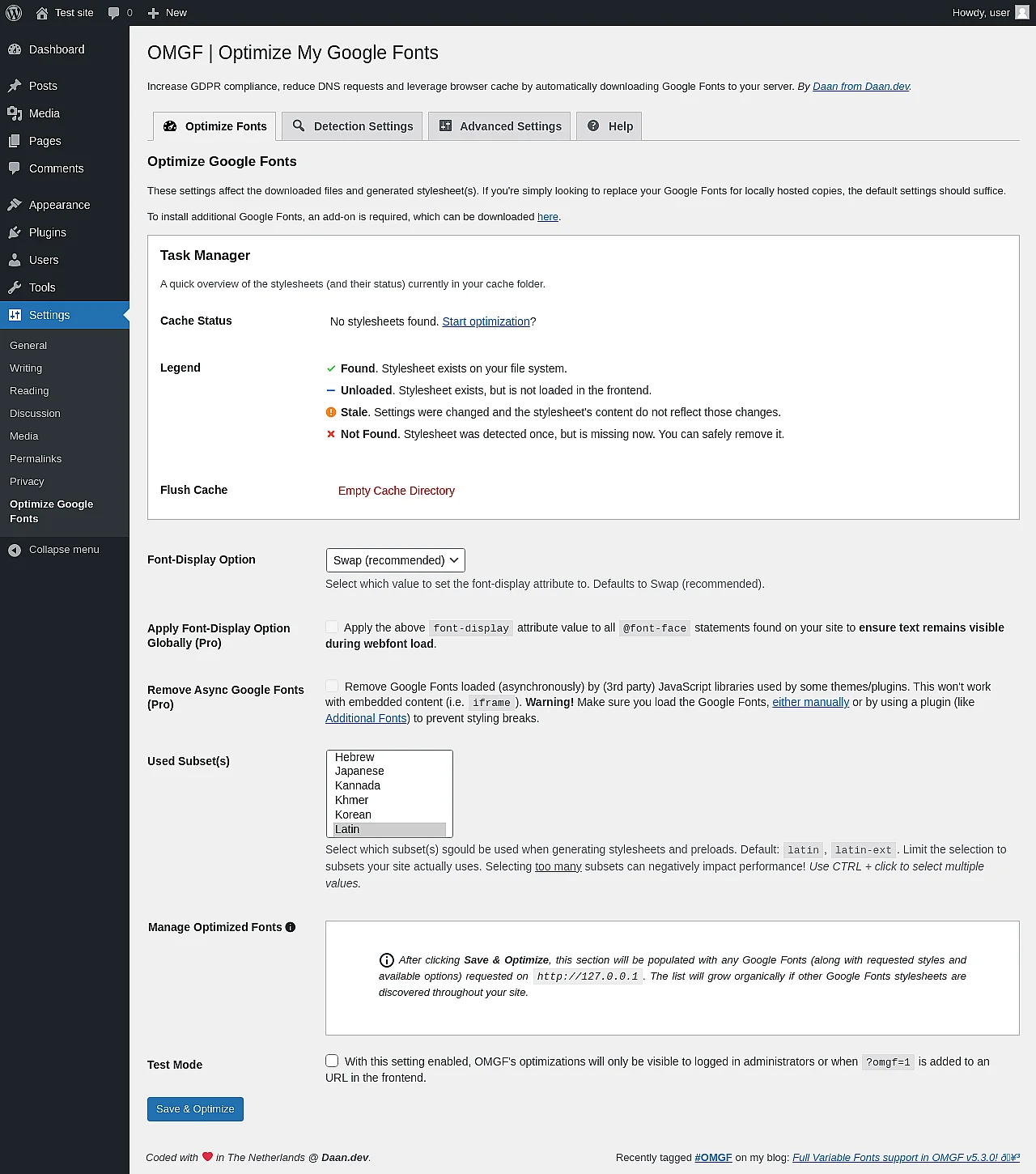Click Empty Cache Directory link
The image size is (1036, 1174).
point(397,491)
